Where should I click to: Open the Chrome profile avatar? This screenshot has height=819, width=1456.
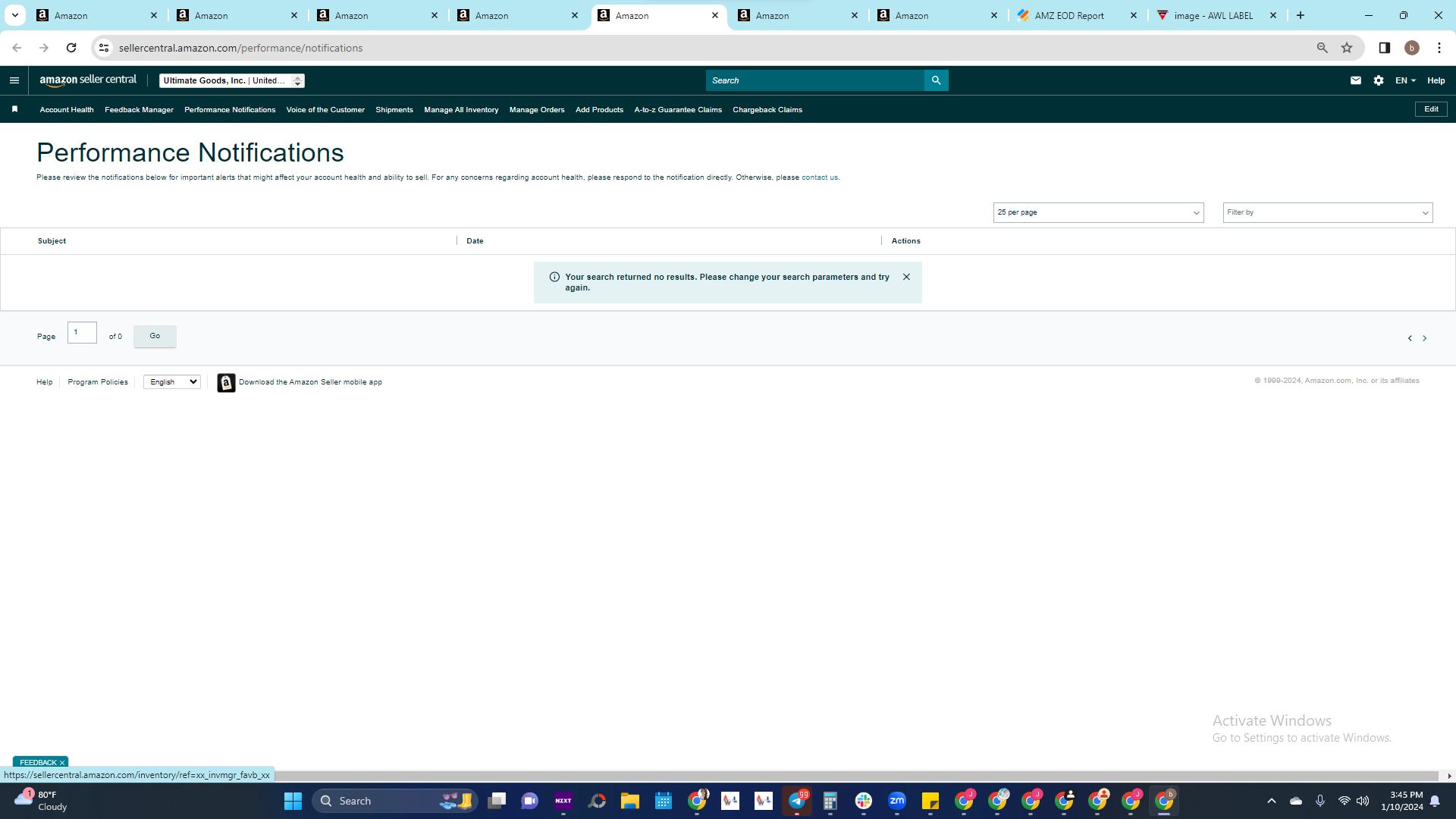[x=1412, y=48]
